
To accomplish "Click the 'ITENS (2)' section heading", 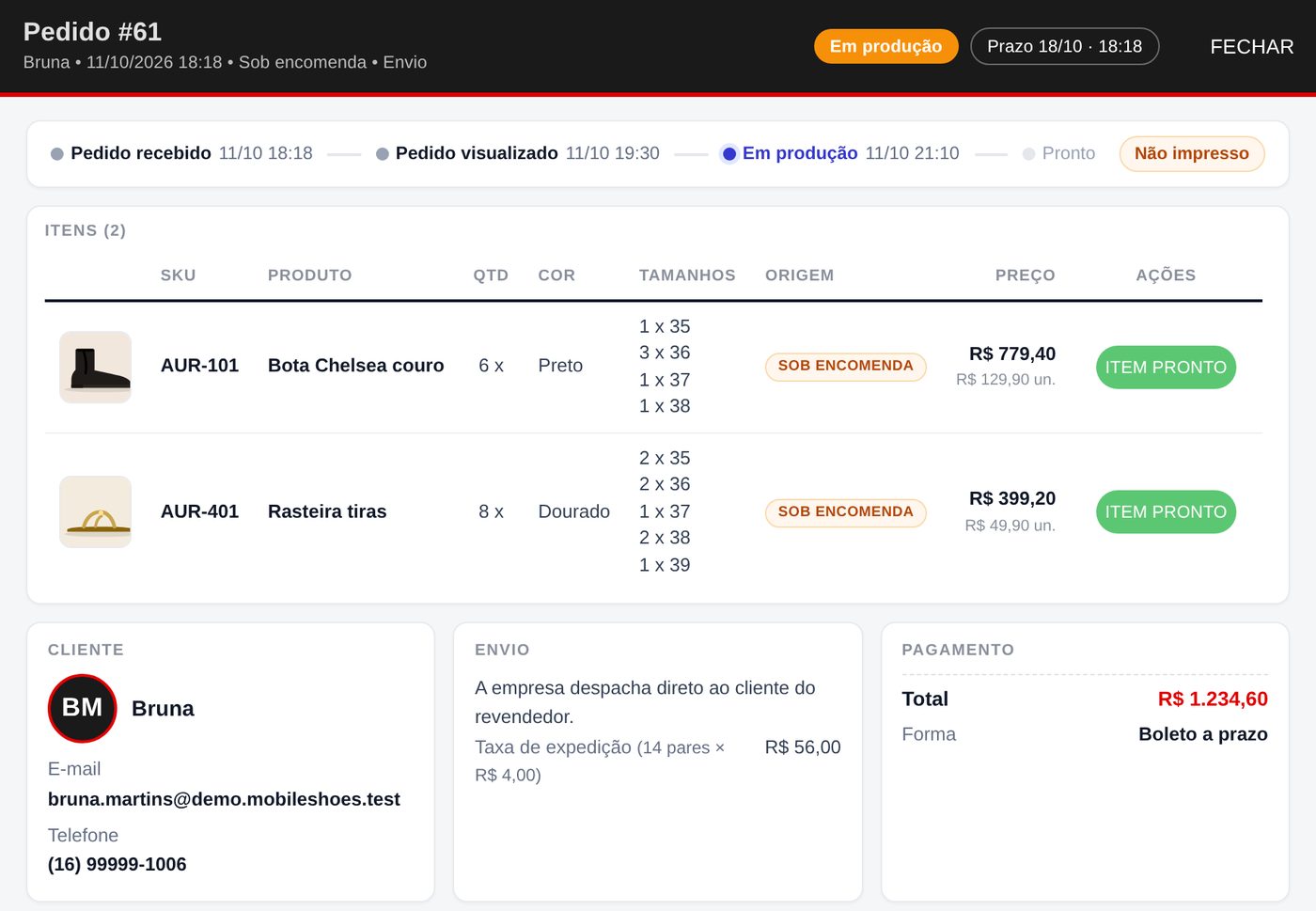I will pos(86,230).
